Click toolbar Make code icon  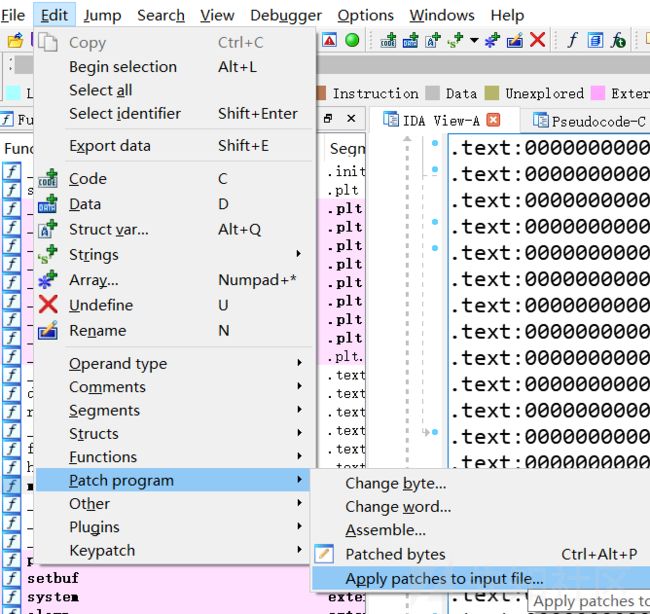388,40
